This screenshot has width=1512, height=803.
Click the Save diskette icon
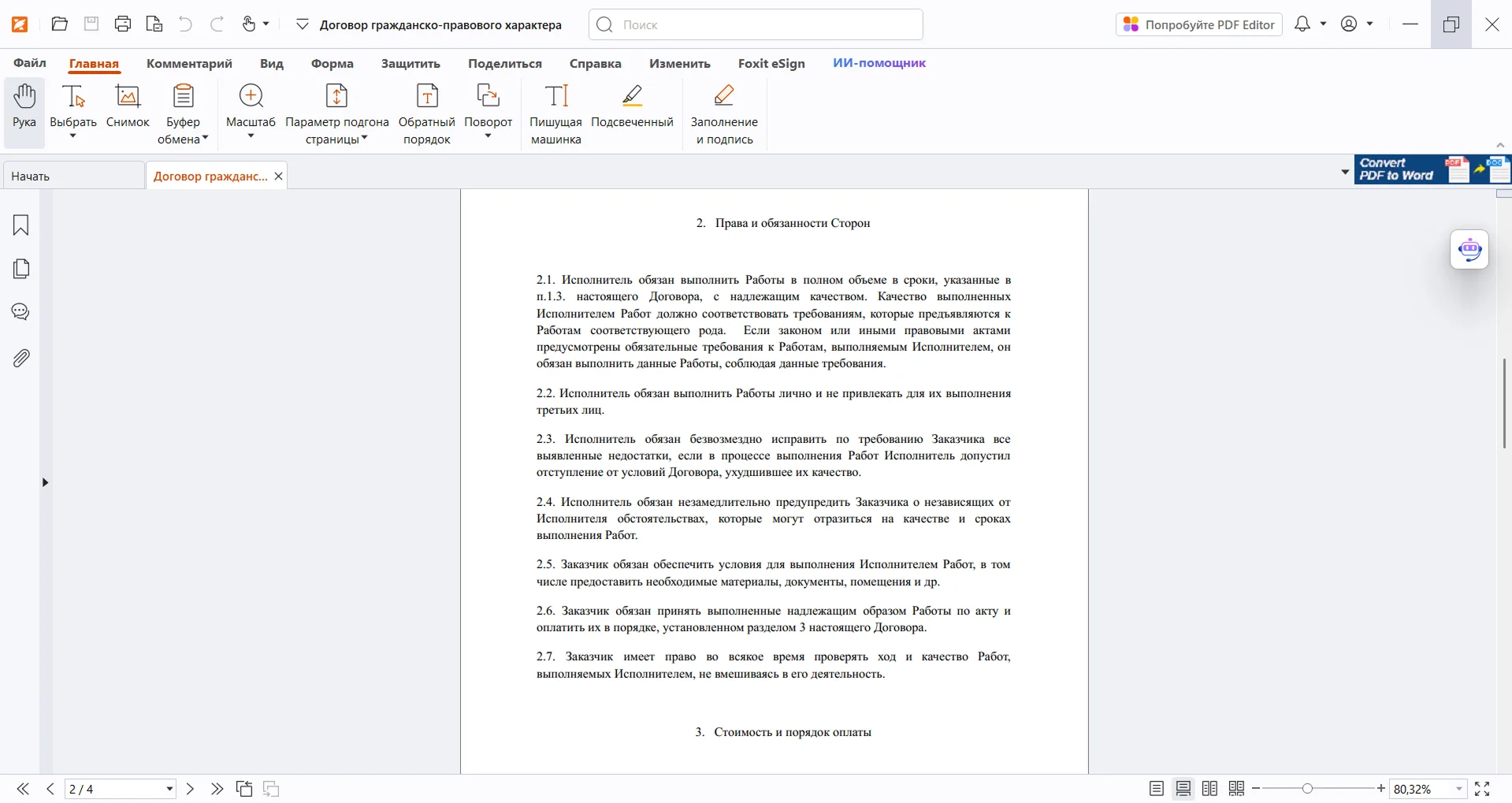pyautogui.click(x=91, y=24)
